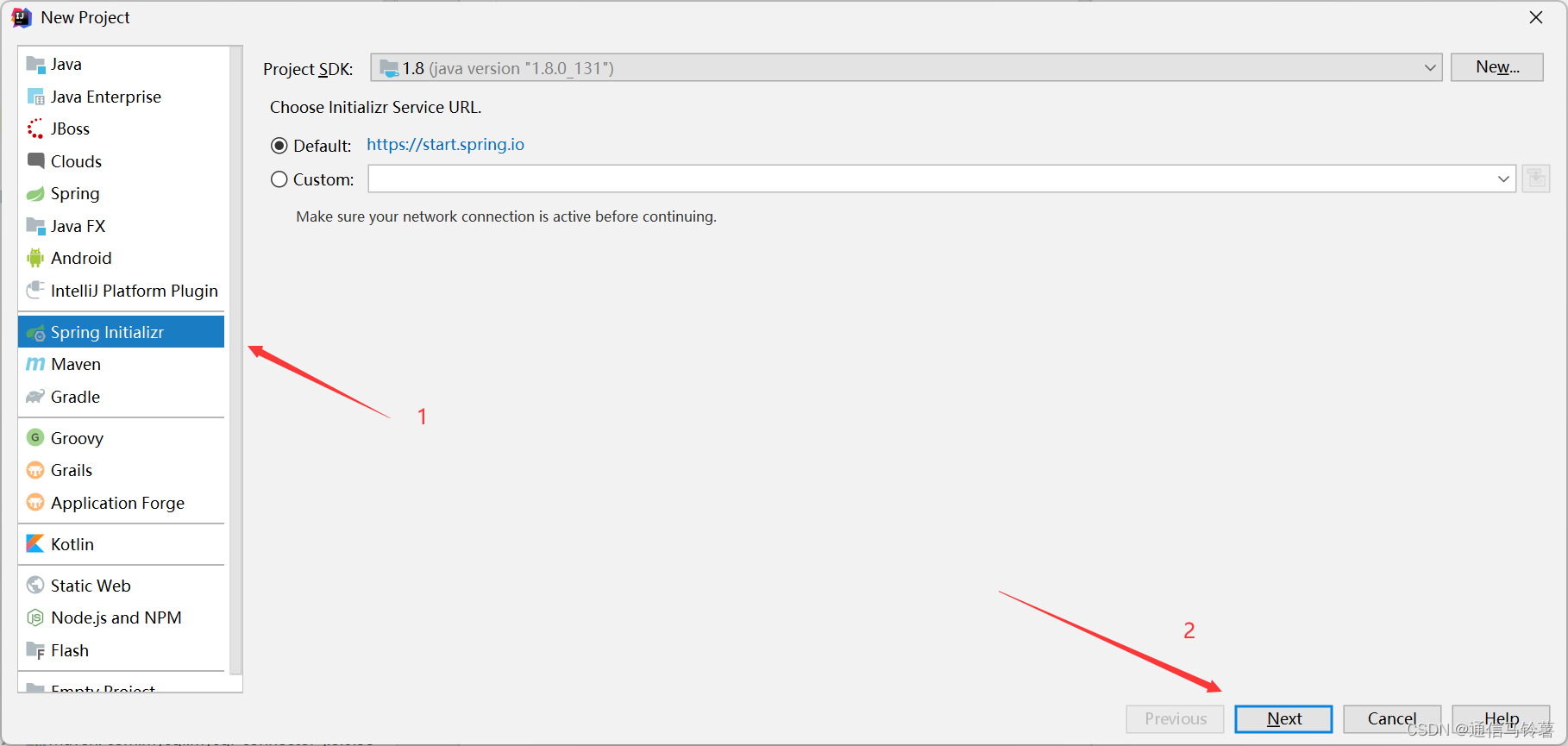1568x746 pixels.
Task: Open the Project SDK dropdown
Action: pyautogui.click(x=906, y=68)
